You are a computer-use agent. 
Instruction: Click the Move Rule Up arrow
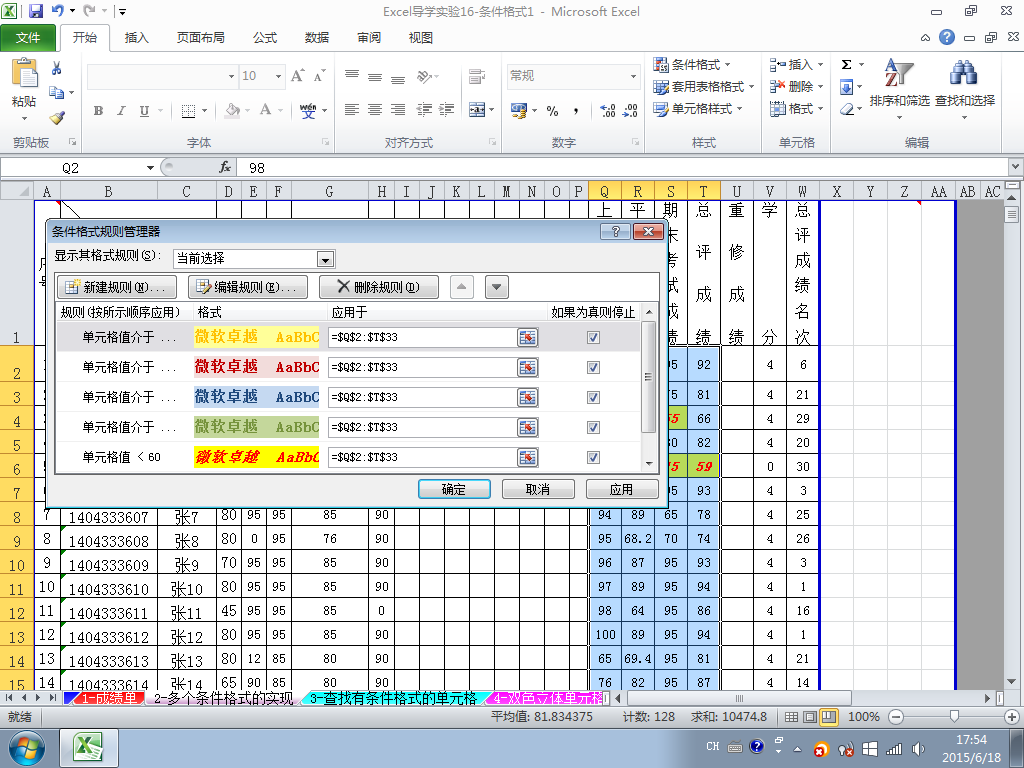pos(462,287)
